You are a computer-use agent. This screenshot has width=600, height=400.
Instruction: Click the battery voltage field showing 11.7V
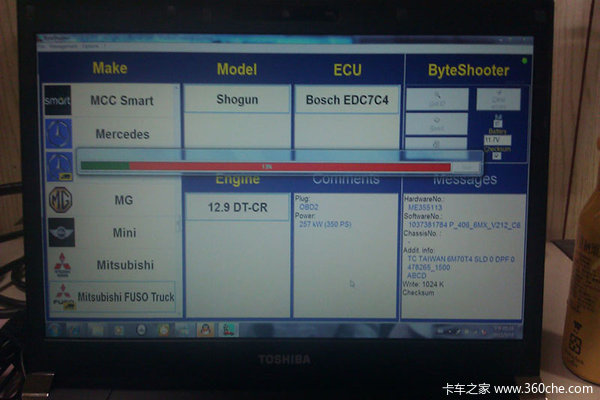497,140
